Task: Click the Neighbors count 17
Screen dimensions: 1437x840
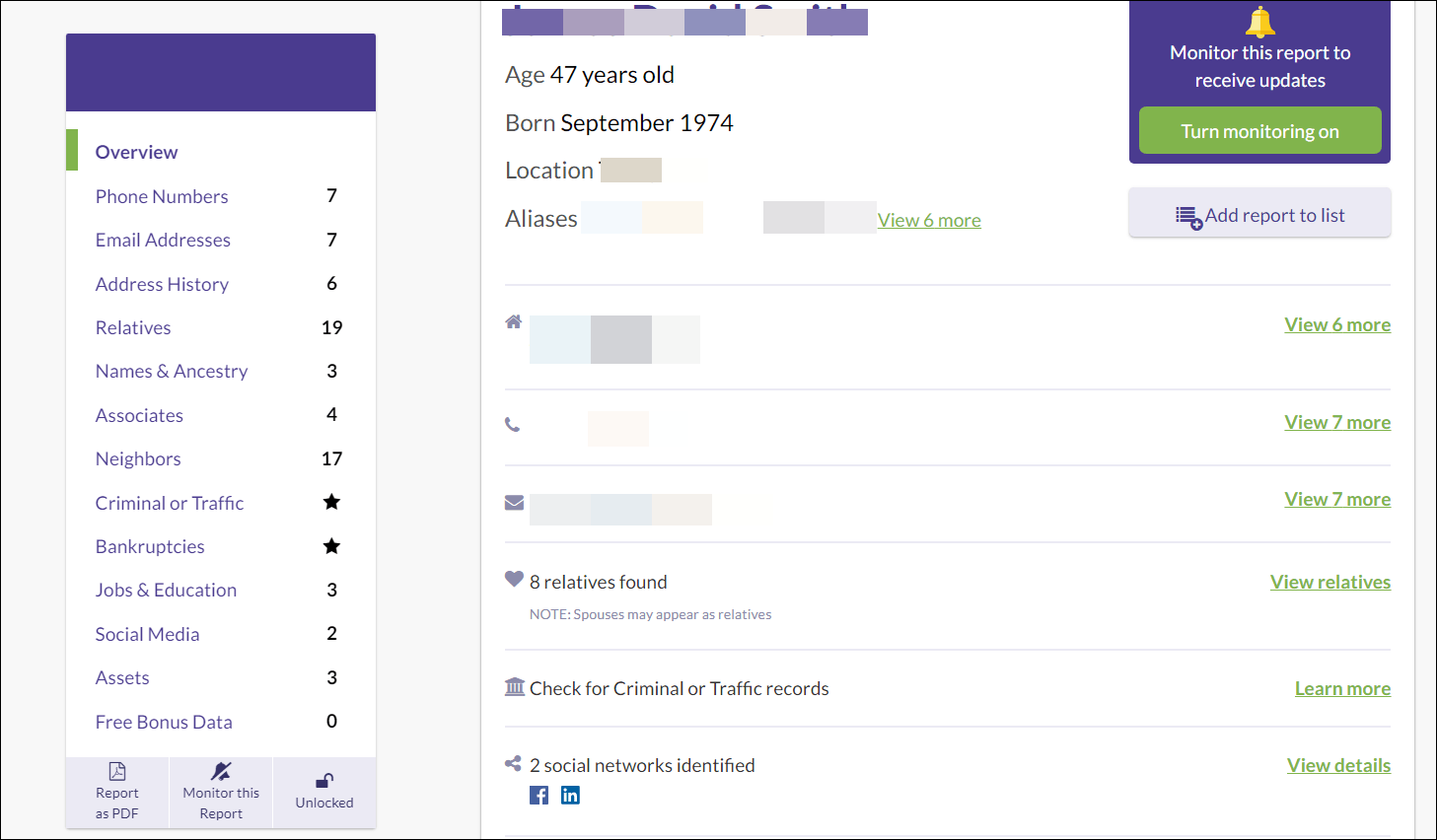Action: click(331, 458)
